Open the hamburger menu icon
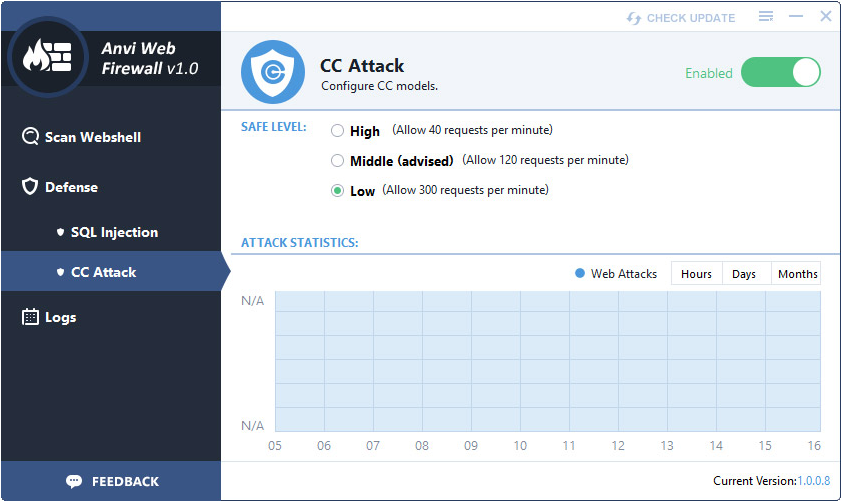This screenshot has height=503, width=844. pos(766,17)
